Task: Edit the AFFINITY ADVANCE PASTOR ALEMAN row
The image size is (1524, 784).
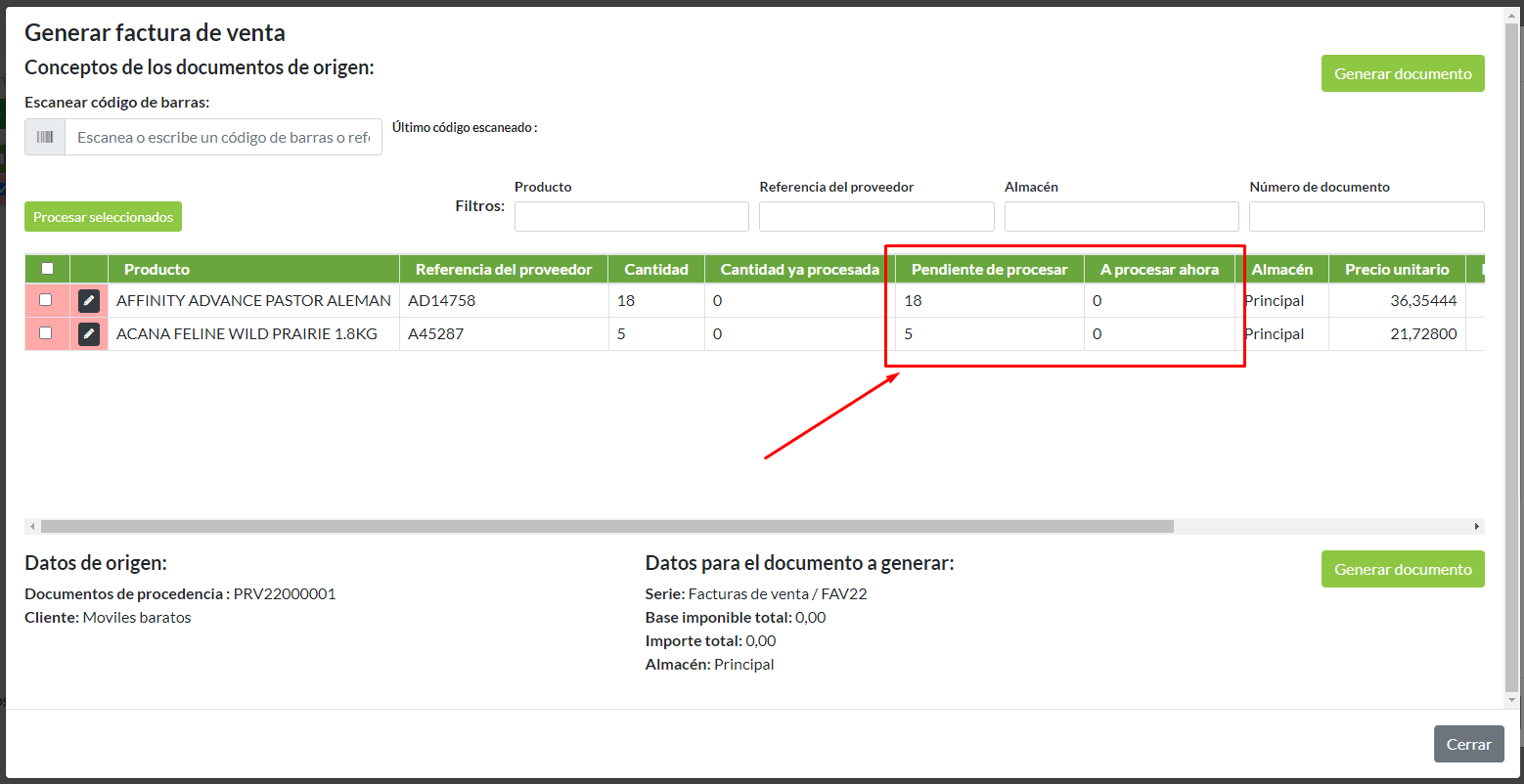Action: [89, 301]
